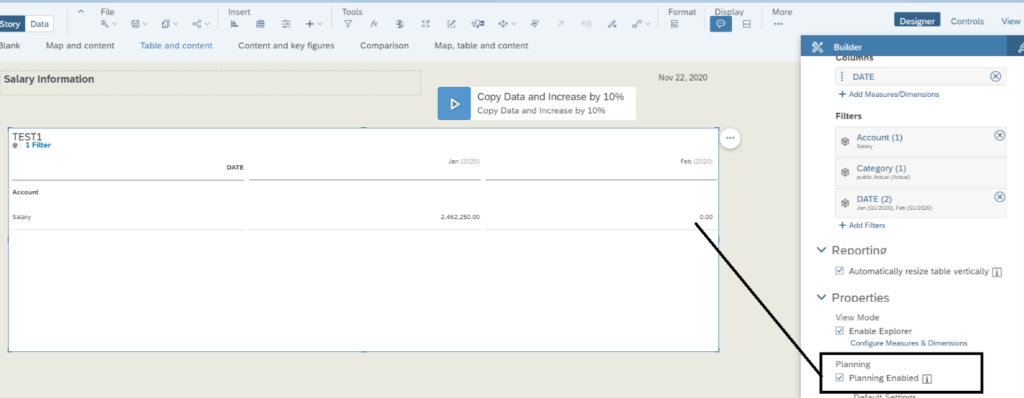Select the View tab
1024x398 pixels.
(x=1011, y=21)
